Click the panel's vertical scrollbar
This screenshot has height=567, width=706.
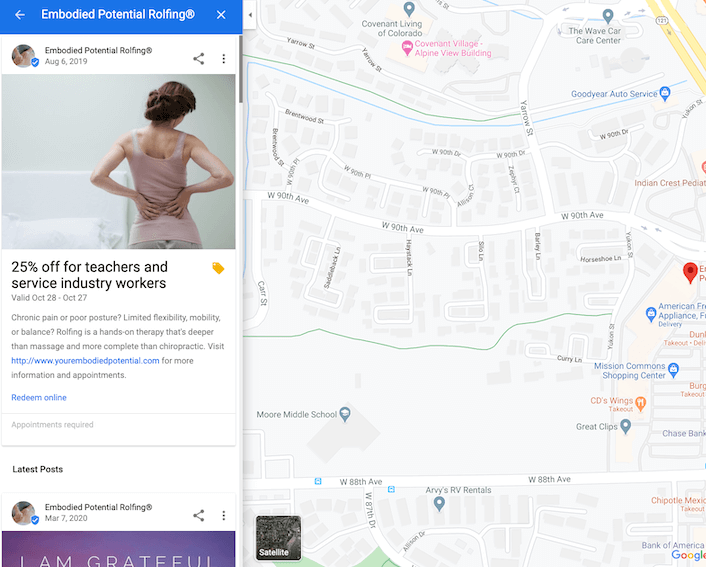tap(240, 69)
